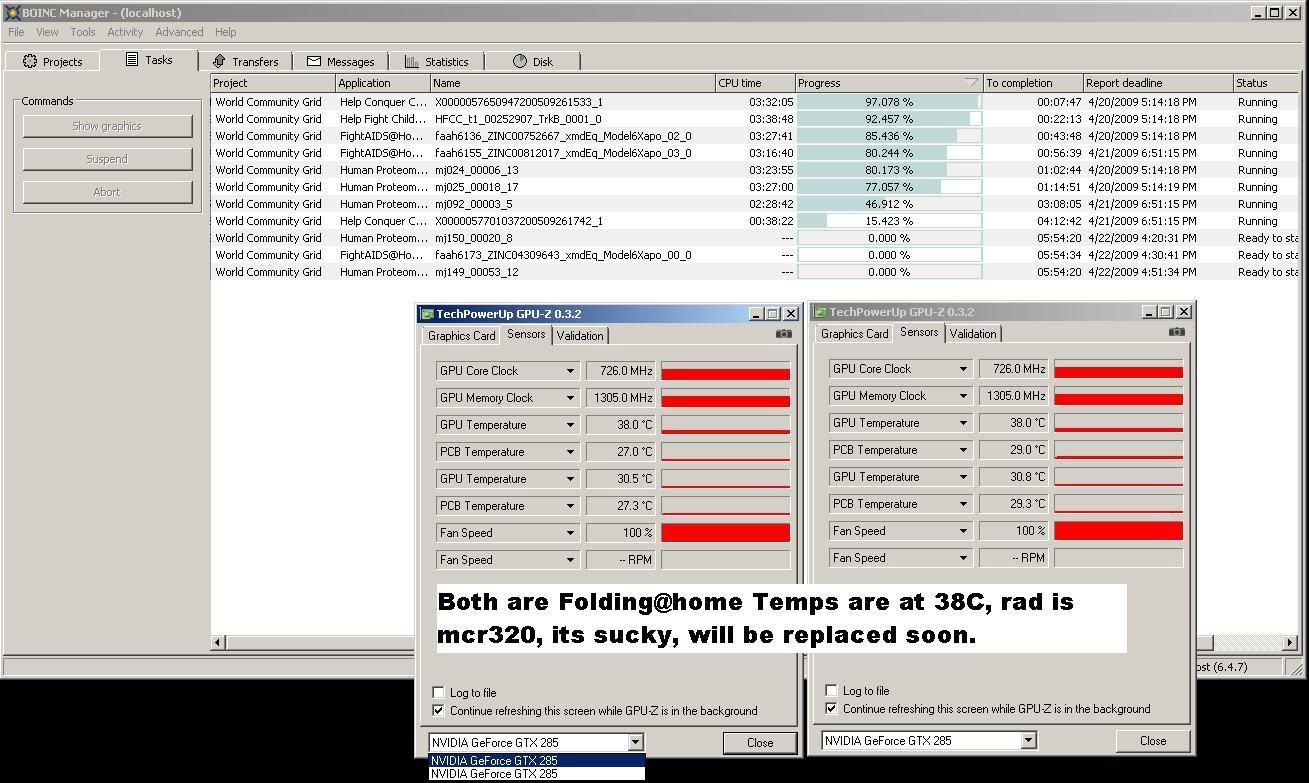The width and height of the screenshot is (1309, 783).
Task: Expand Fan Speed percentage dropdown in right GPU-Z
Action: click(x=963, y=531)
